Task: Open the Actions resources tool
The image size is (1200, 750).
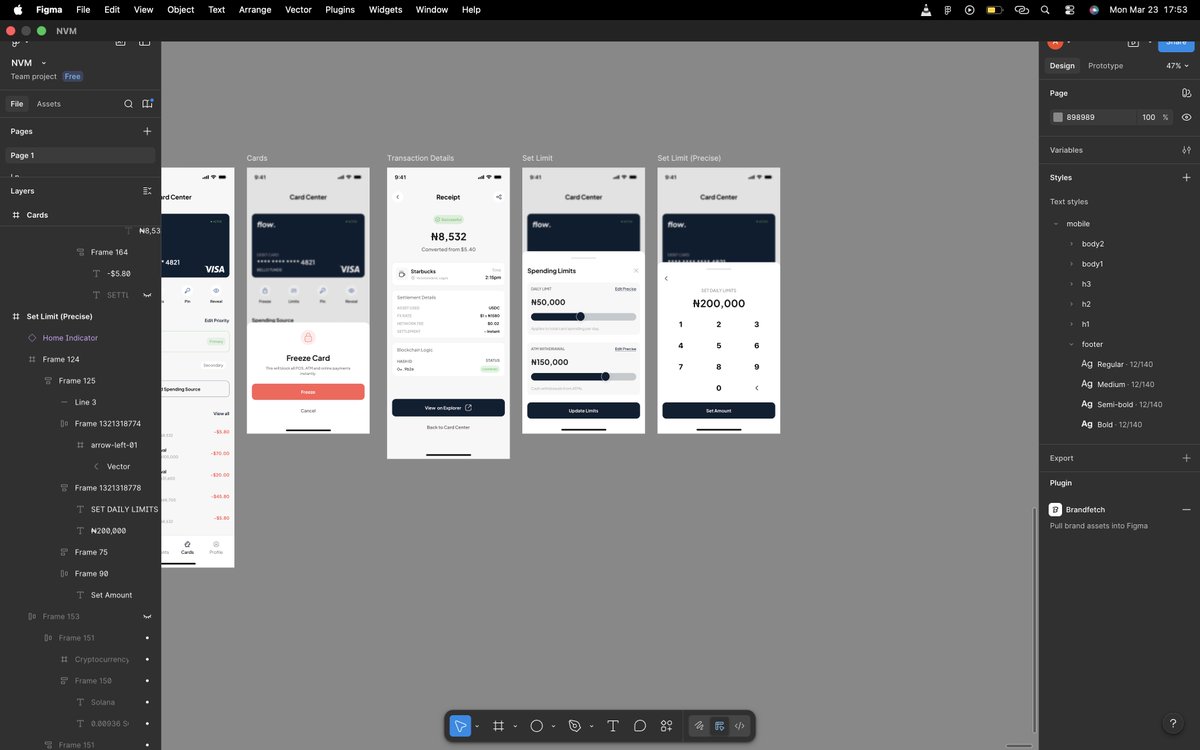Action: point(667,726)
